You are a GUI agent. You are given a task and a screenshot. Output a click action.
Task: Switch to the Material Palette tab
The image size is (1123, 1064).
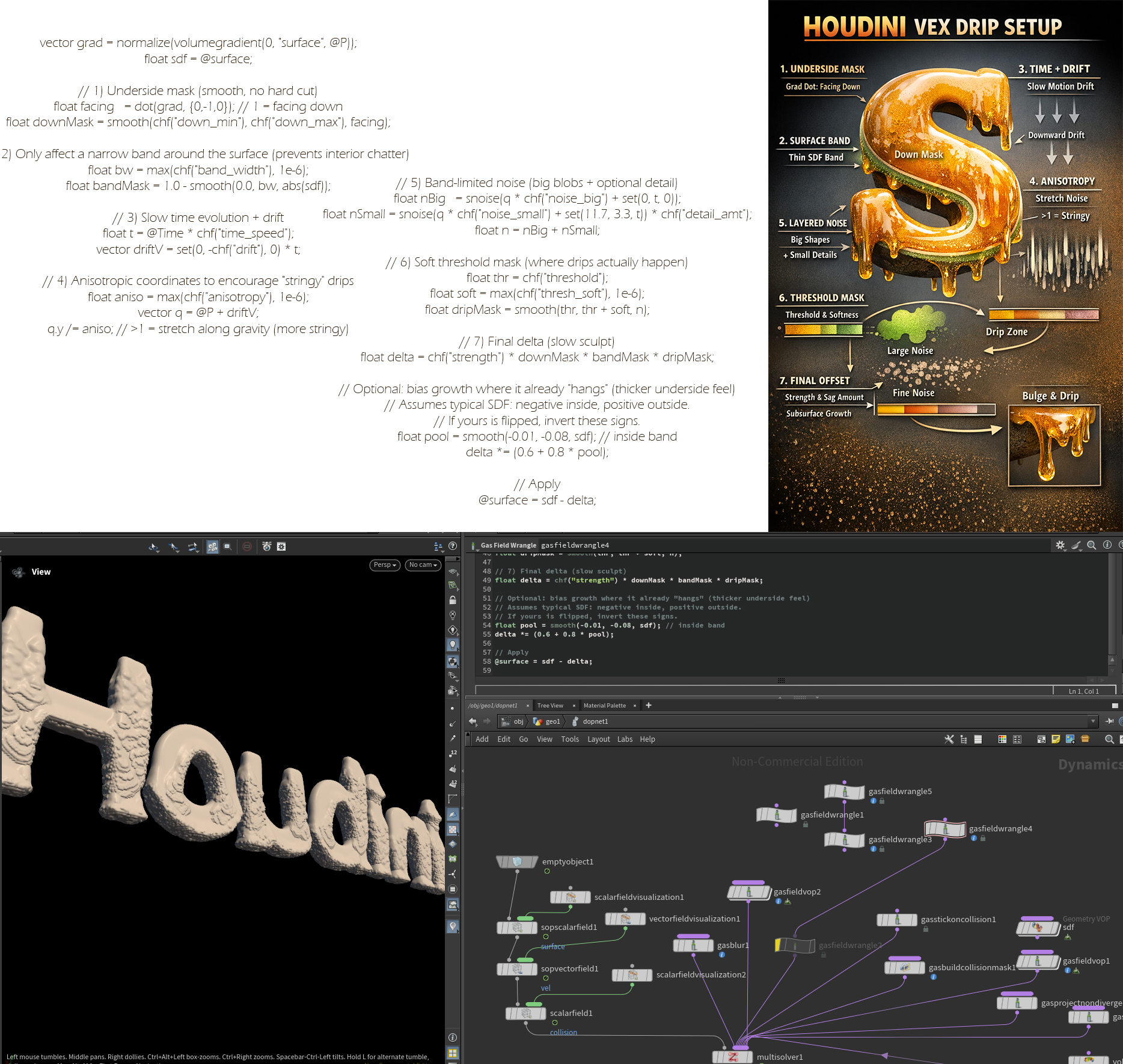[x=604, y=706]
